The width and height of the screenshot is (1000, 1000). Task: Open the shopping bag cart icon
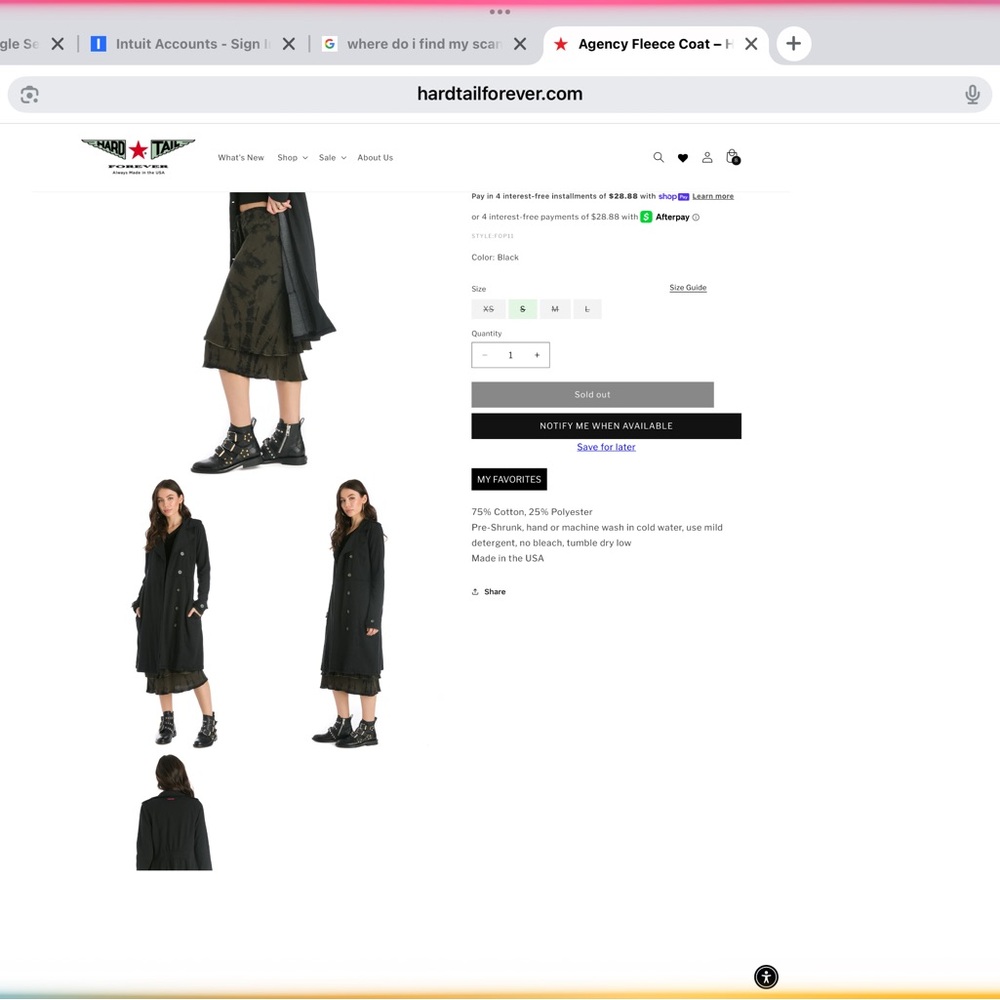tap(733, 157)
